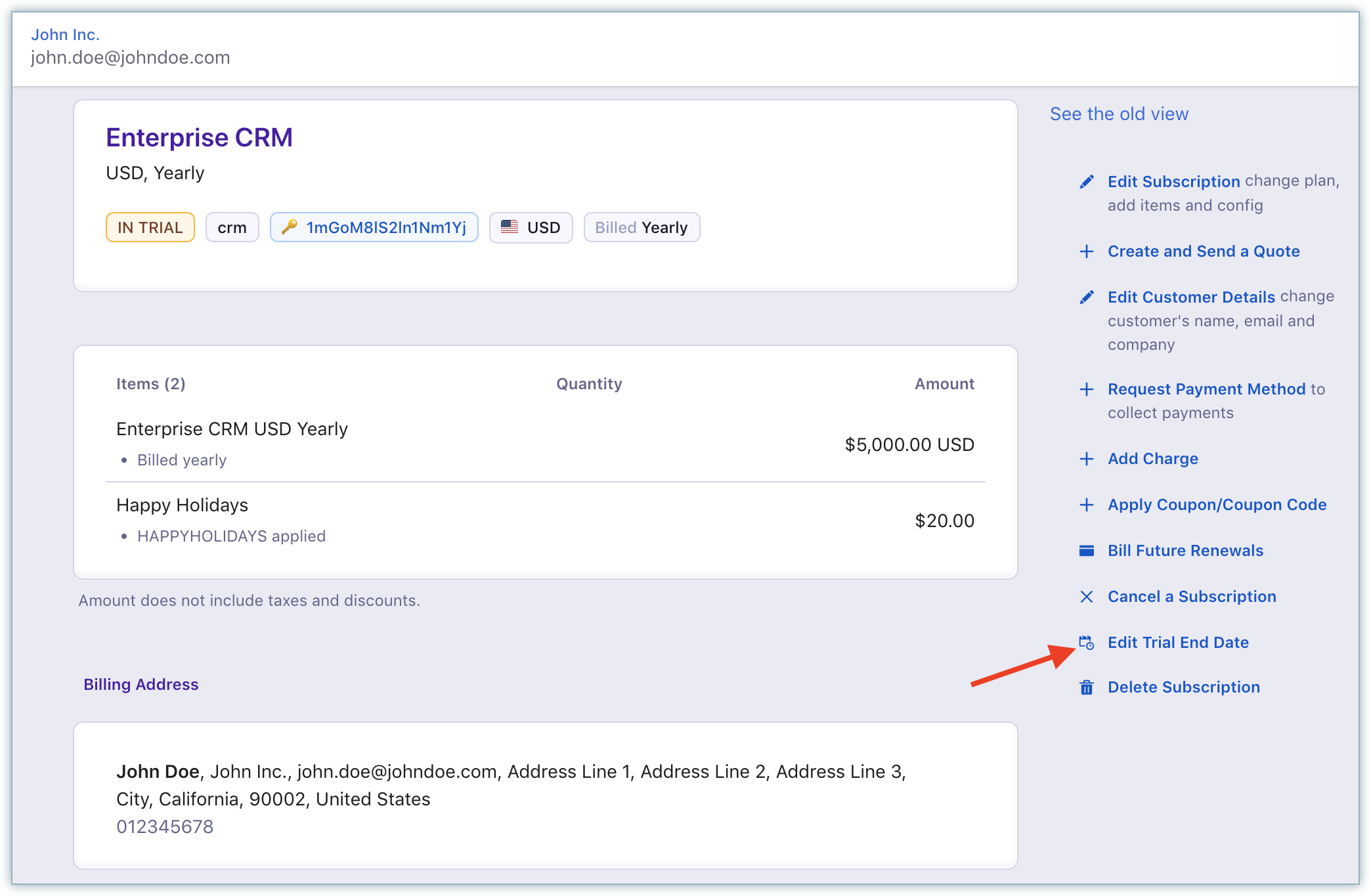Image resolution: width=1371 pixels, height=896 pixels.
Task: Click the 'Items (2)' column header
Action: (151, 384)
